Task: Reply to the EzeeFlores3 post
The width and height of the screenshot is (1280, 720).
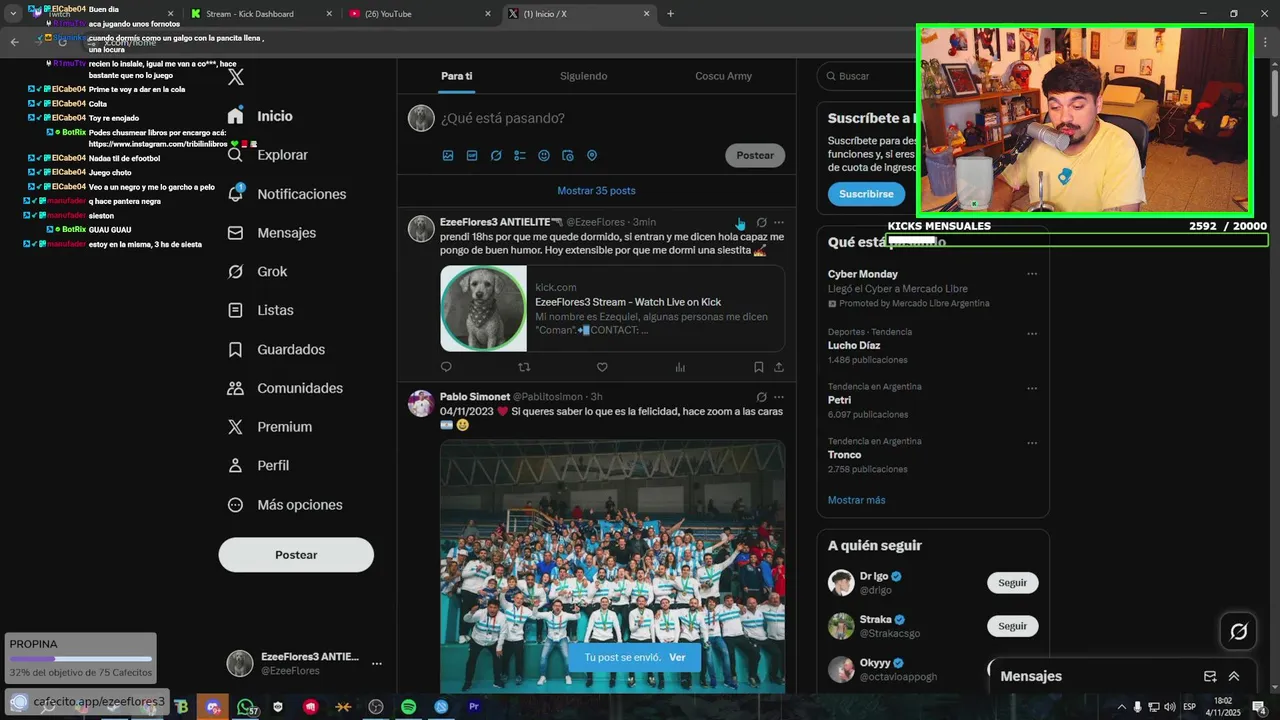Action: coord(446,367)
